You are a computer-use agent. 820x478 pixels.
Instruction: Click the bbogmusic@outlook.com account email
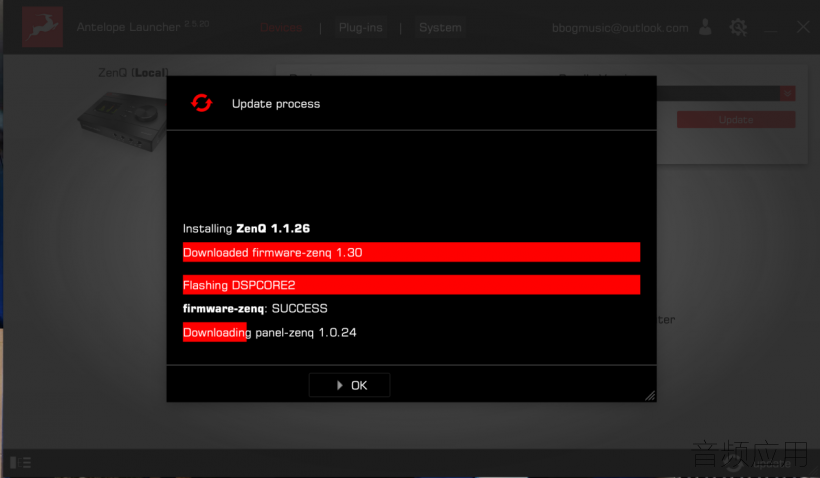(x=620, y=28)
